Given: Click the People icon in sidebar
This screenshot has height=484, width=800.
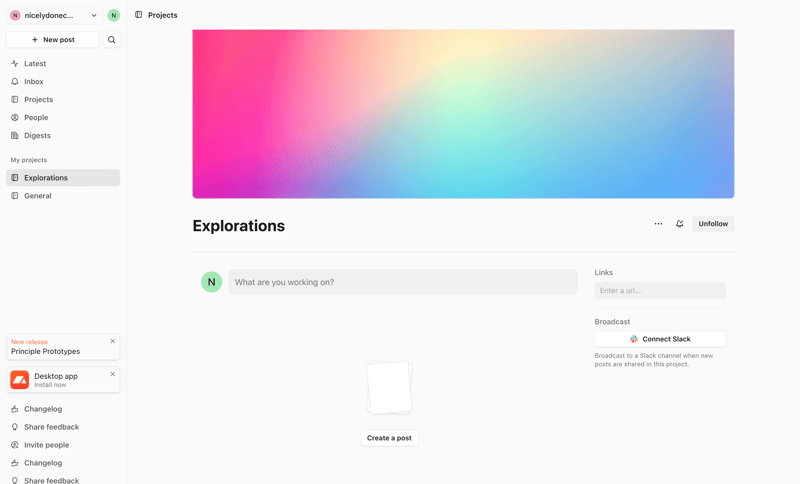Looking at the screenshot, I should [15, 117].
